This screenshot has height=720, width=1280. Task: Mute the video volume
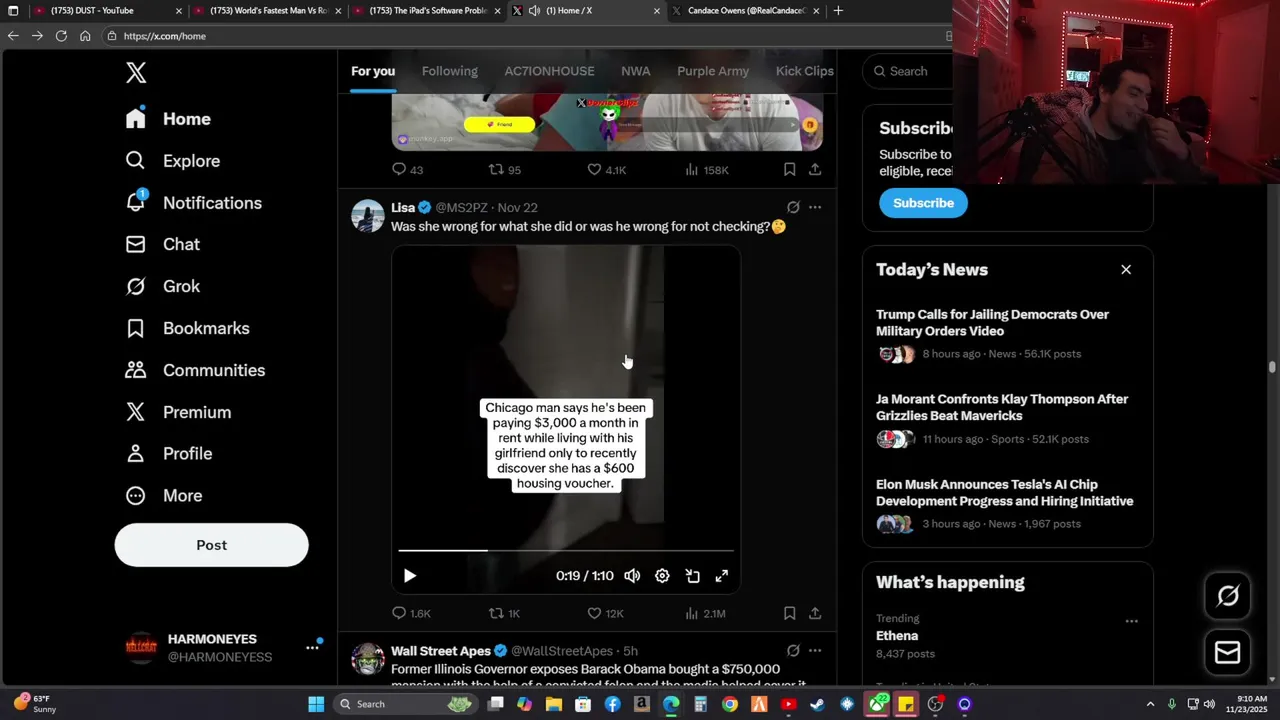click(x=632, y=576)
